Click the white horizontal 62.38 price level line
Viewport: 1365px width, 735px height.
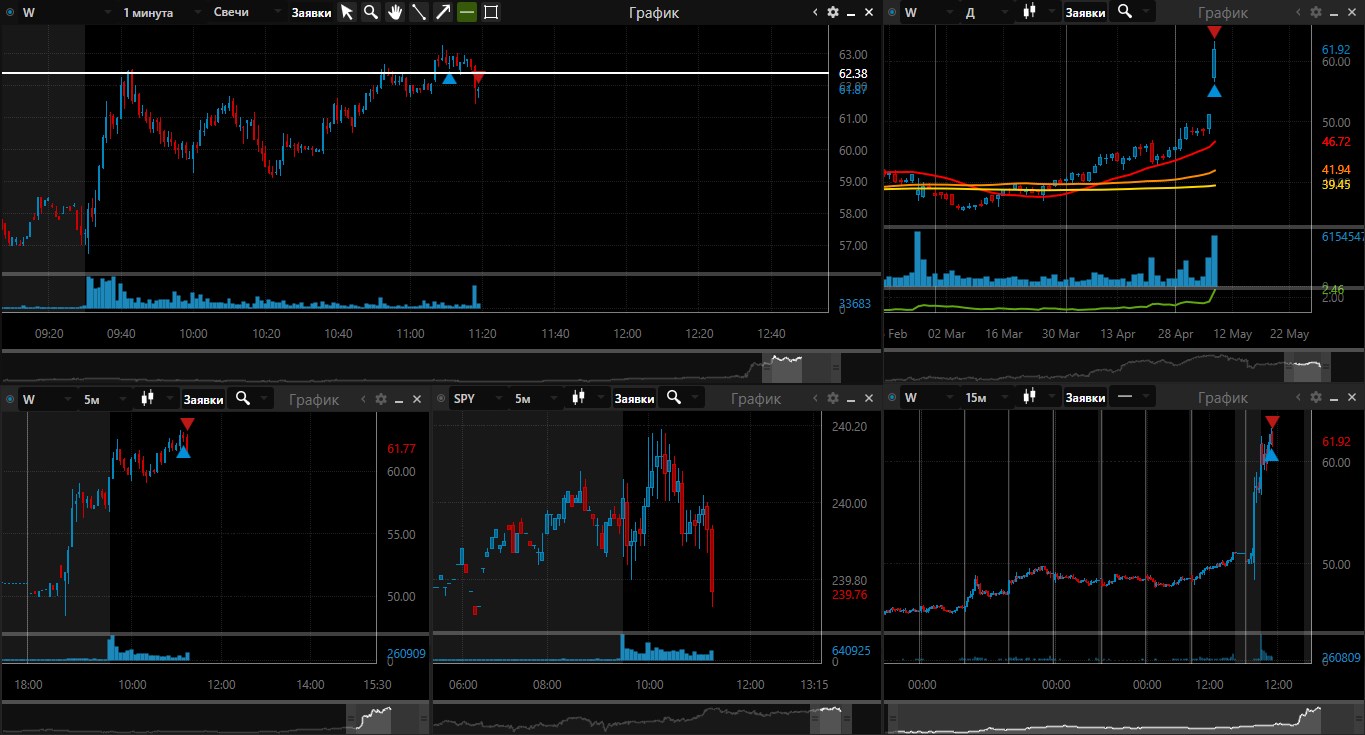pos(415,73)
